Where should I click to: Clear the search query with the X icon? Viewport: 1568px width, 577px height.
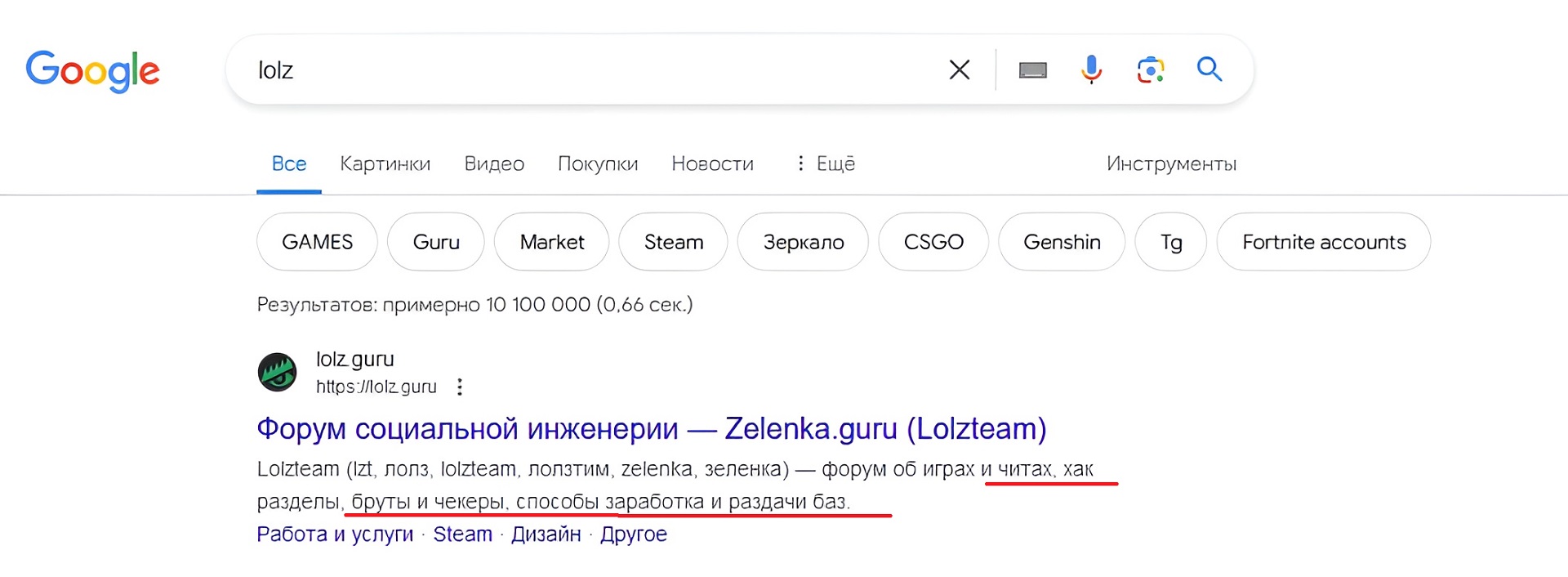click(x=960, y=70)
